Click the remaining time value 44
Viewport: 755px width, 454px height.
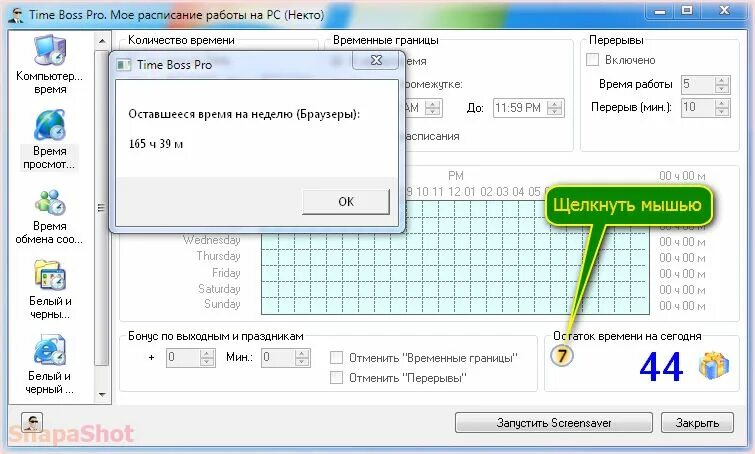point(661,367)
